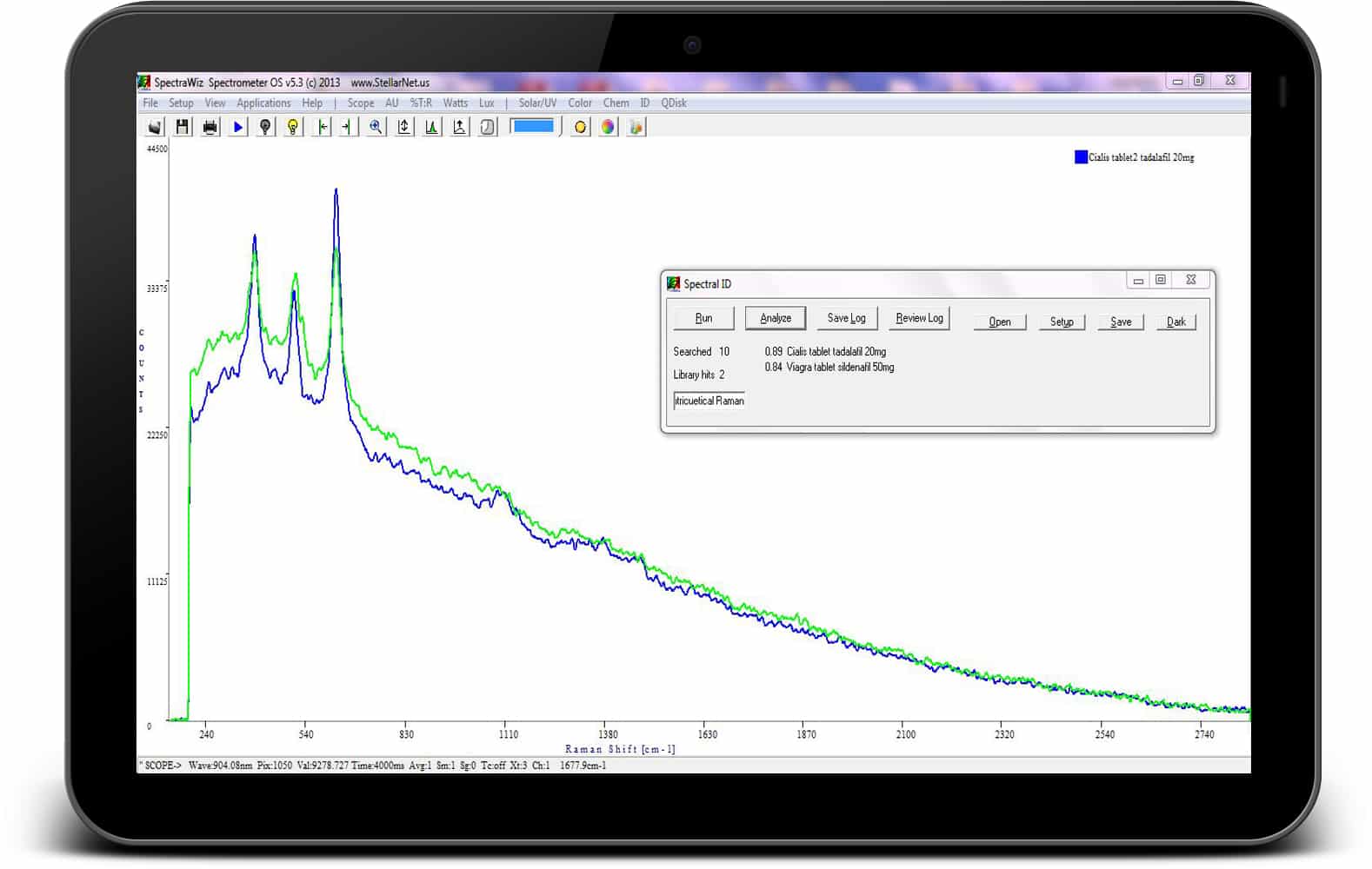The height and width of the screenshot is (869, 1372).
Task: Click the right-pointing cursor arrow toolbar icon
Action: coord(348,127)
